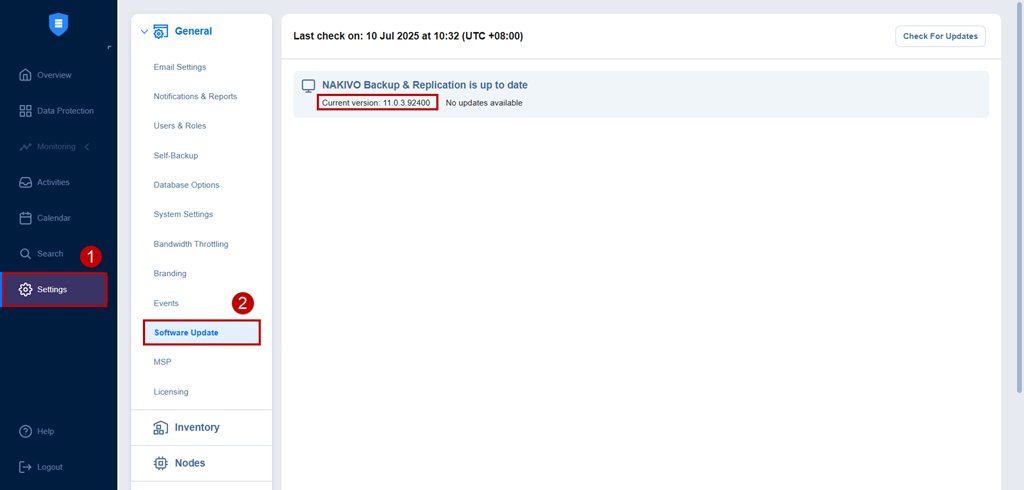Click the Calendar icon in sidebar

tap(25, 218)
